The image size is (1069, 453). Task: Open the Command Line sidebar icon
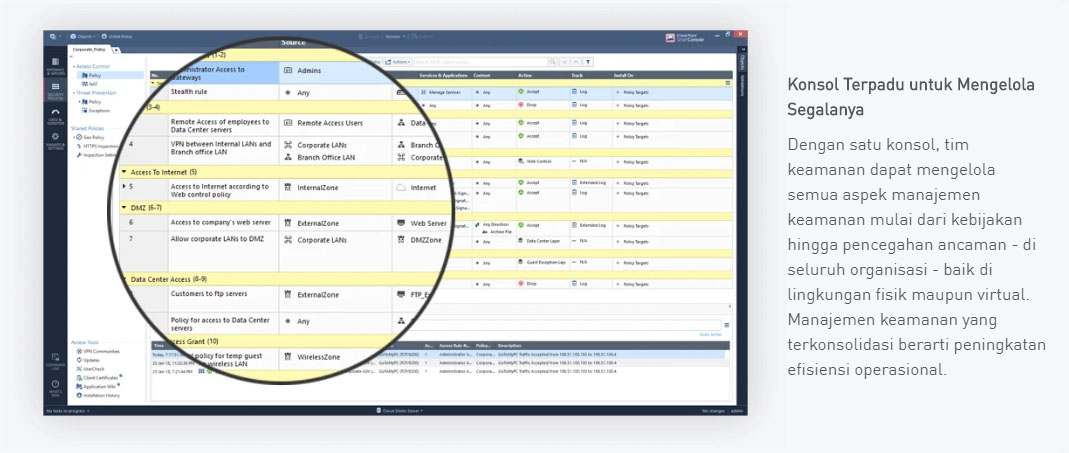(x=55, y=362)
